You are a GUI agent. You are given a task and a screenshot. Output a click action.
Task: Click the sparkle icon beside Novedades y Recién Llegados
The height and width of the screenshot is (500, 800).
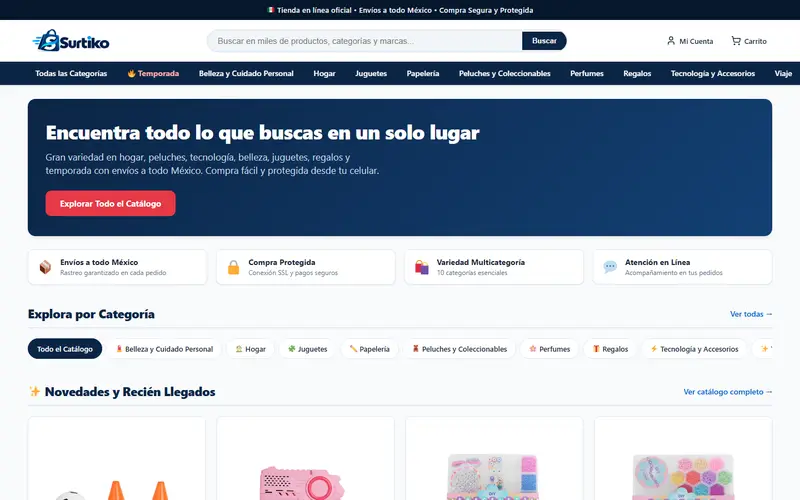pos(35,391)
